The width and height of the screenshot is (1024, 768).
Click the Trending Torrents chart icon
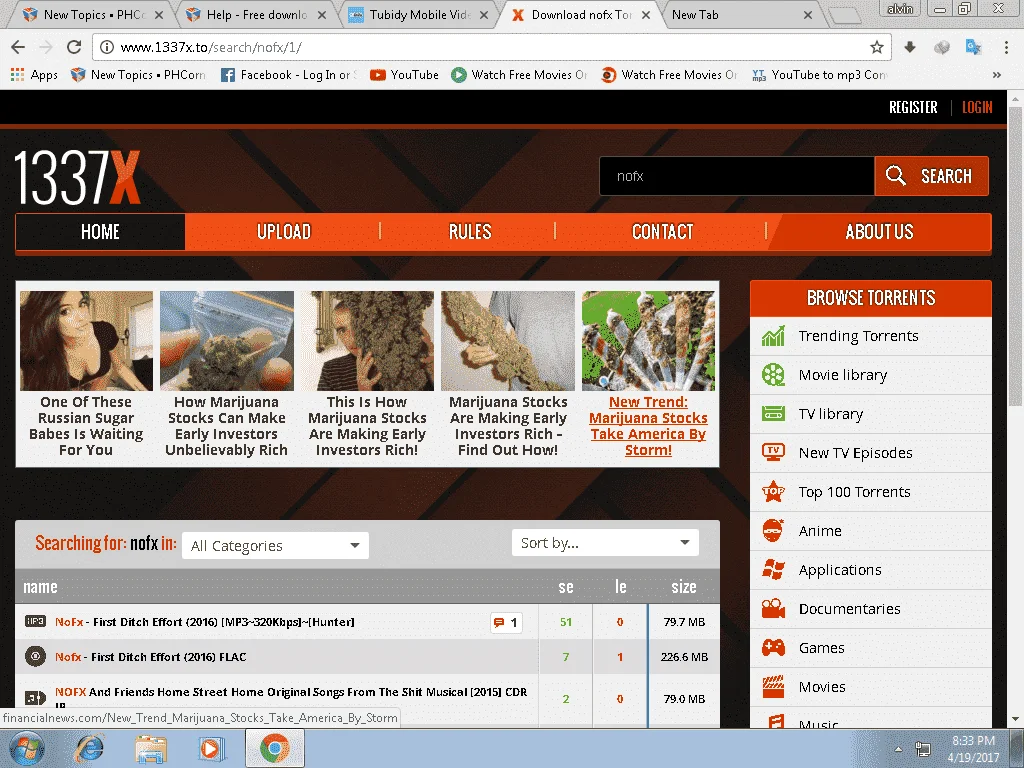point(773,336)
